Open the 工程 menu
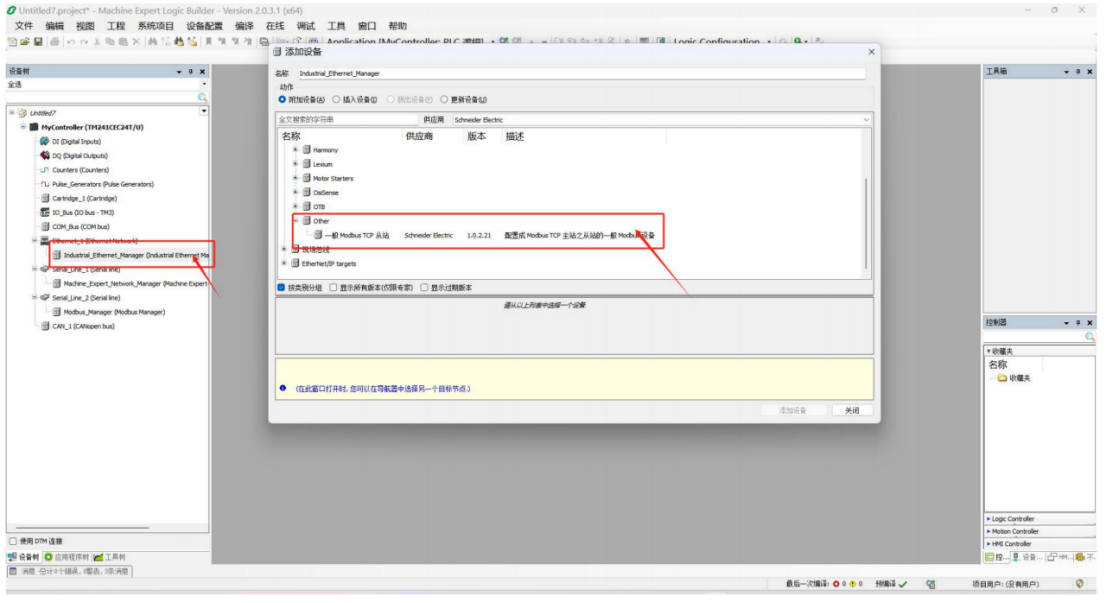The image size is (1106, 603). 116,26
